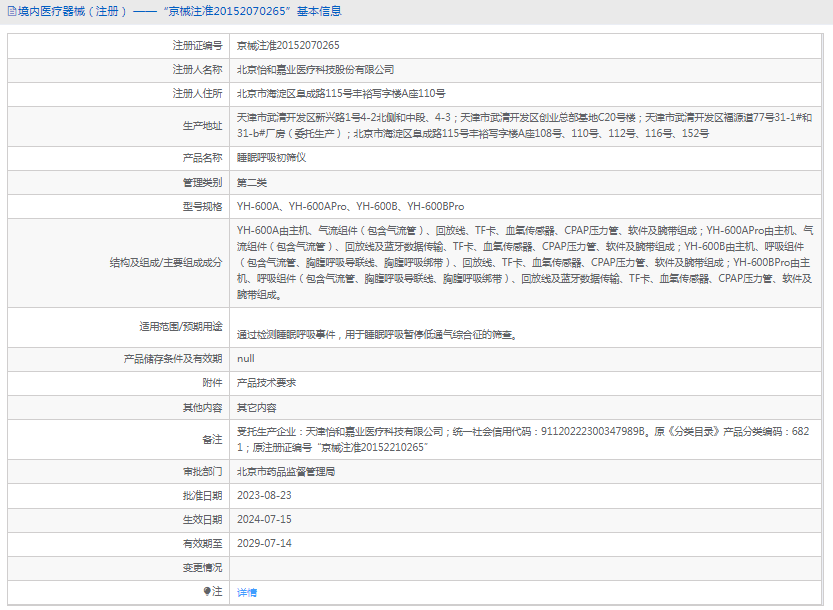833x610 pixels.
Task: Select expiry date 2029-07-14
Action: [x=264, y=543]
